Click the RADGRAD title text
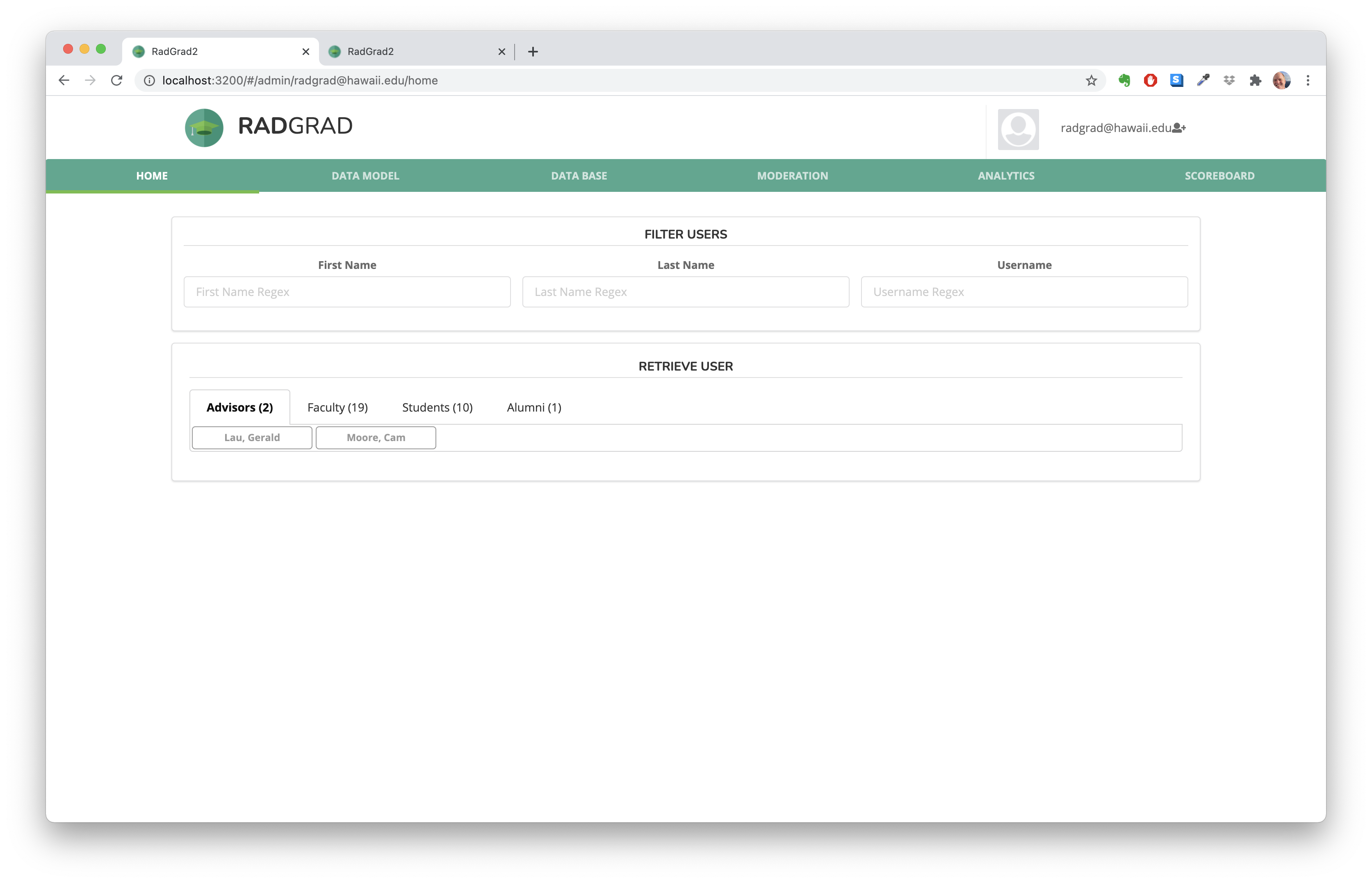 click(295, 125)
